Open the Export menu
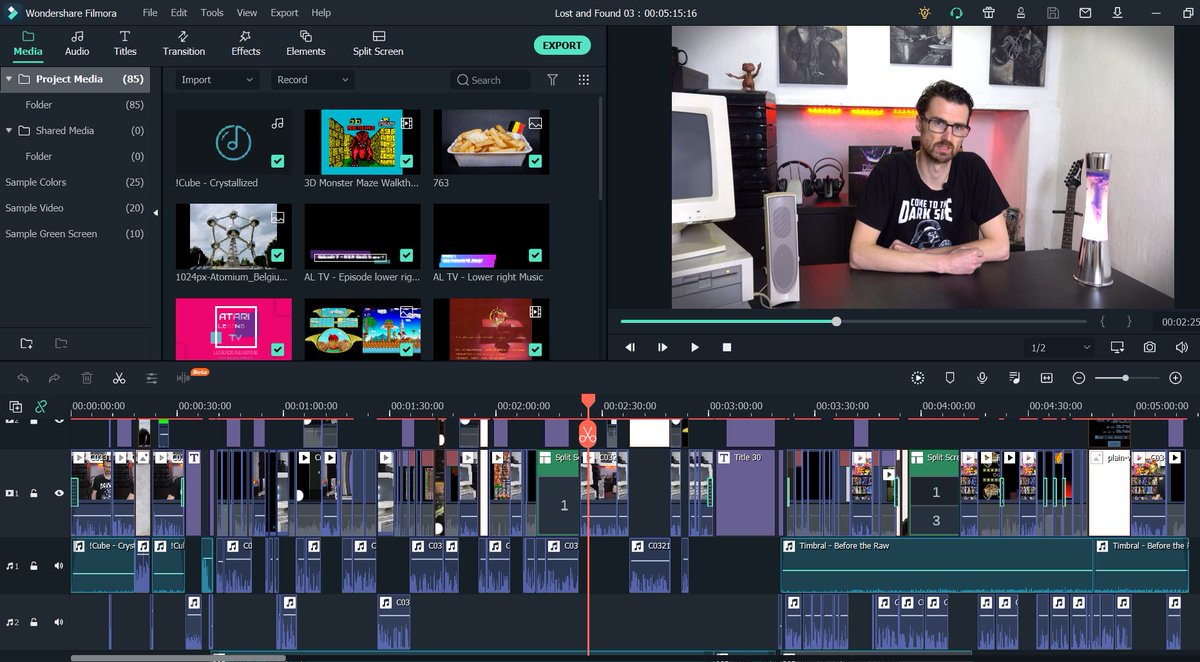The height and width of the screenshot is (662, 1200). (x=284, y=13)
